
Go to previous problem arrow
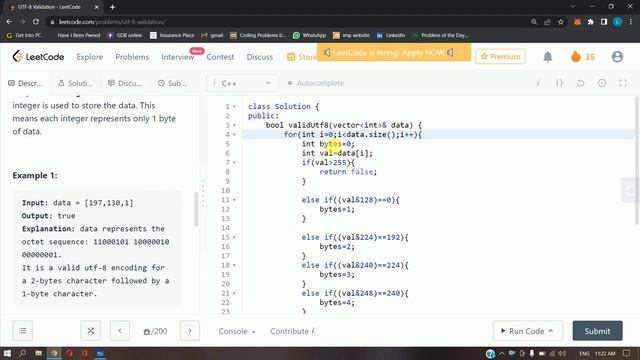(120, 331)
